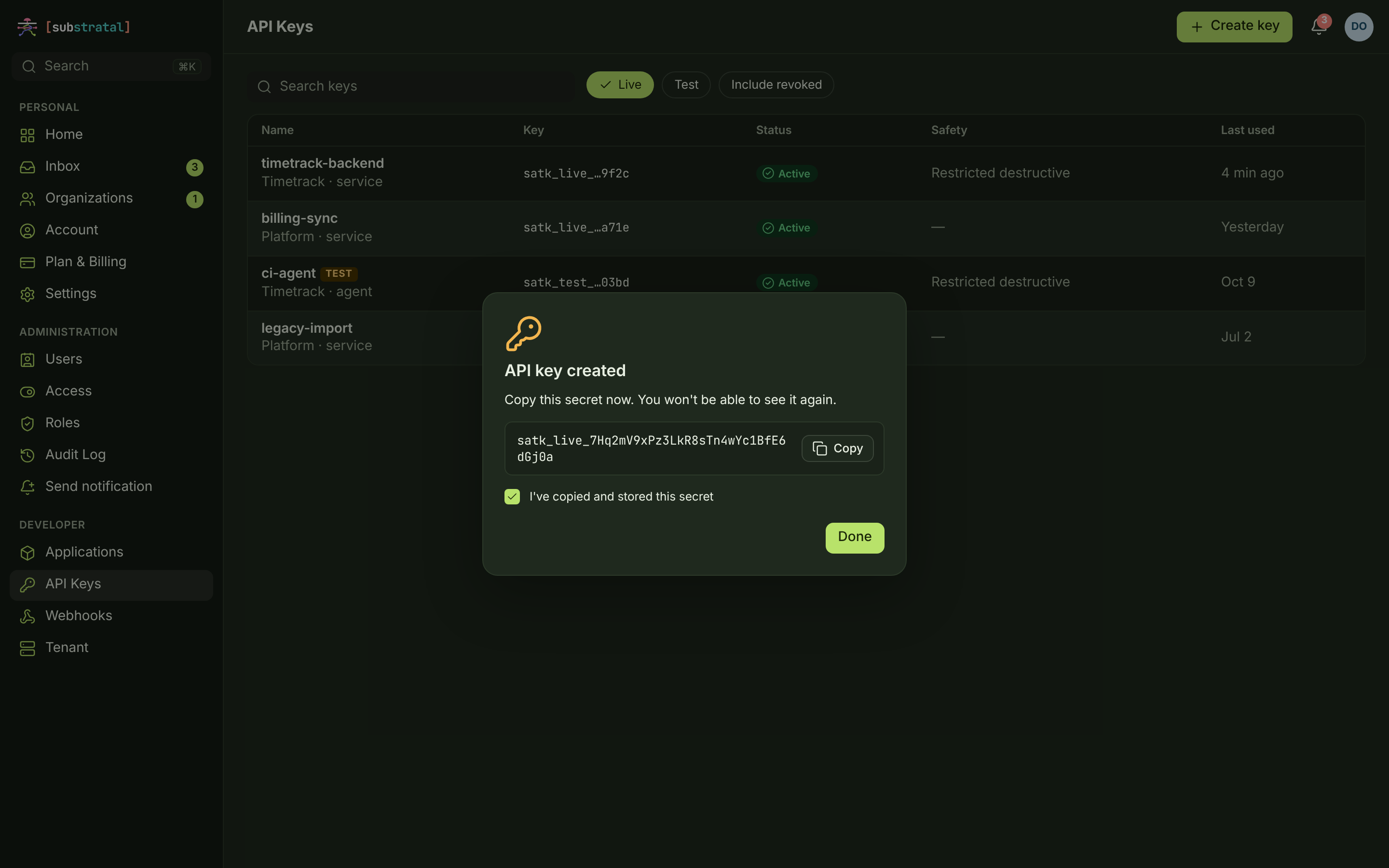Screen dimensions: 1389x868
Task: Click Active status of billing-sync
Action: pyautogui.click(x=786, y=228)
